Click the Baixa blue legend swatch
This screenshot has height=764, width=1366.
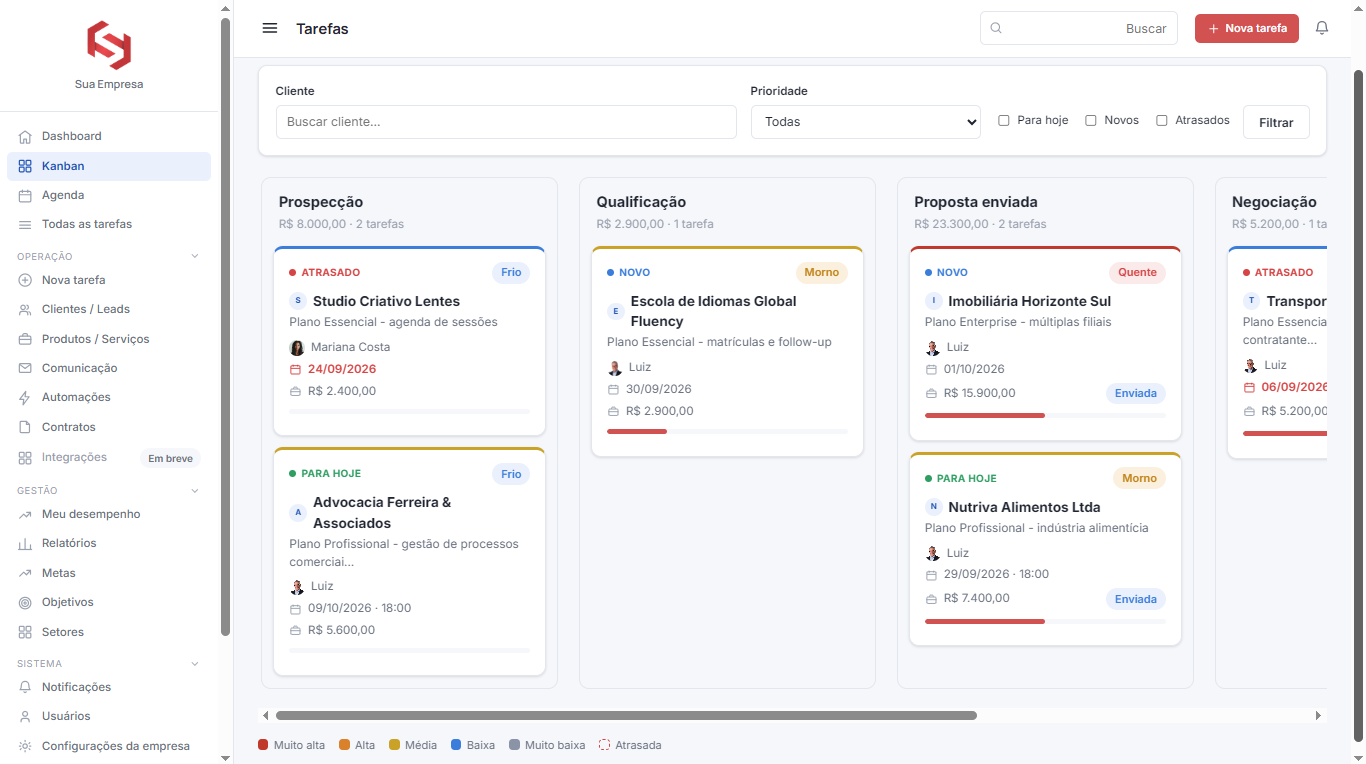(456, 745)
